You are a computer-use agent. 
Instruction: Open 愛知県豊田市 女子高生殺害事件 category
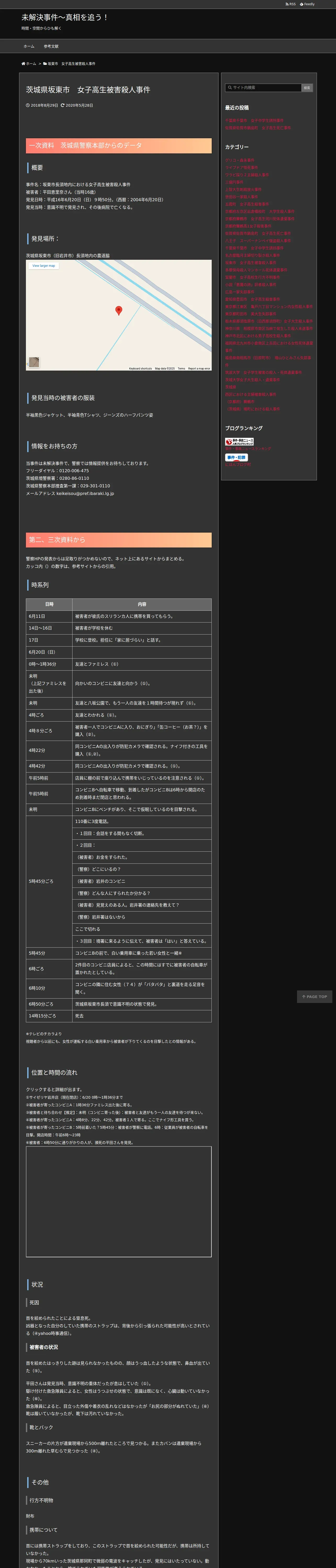[x=253, y=299]
